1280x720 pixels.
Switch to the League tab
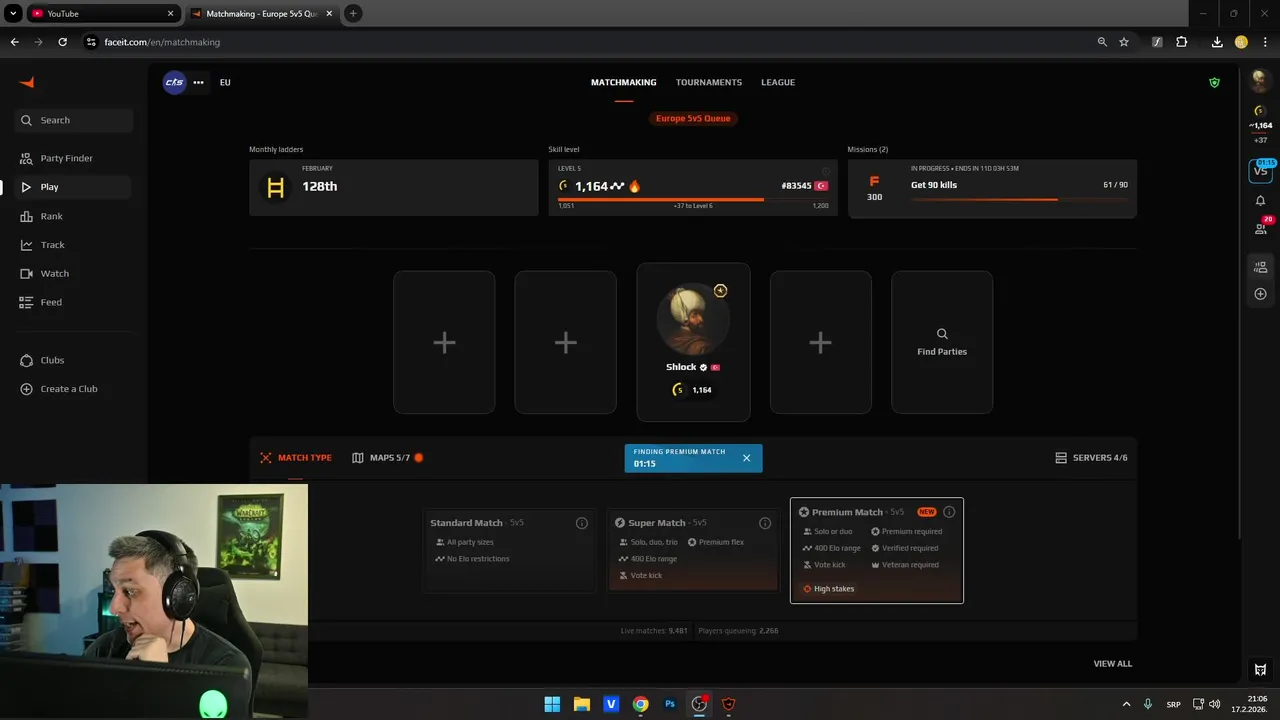pos(778,82)
